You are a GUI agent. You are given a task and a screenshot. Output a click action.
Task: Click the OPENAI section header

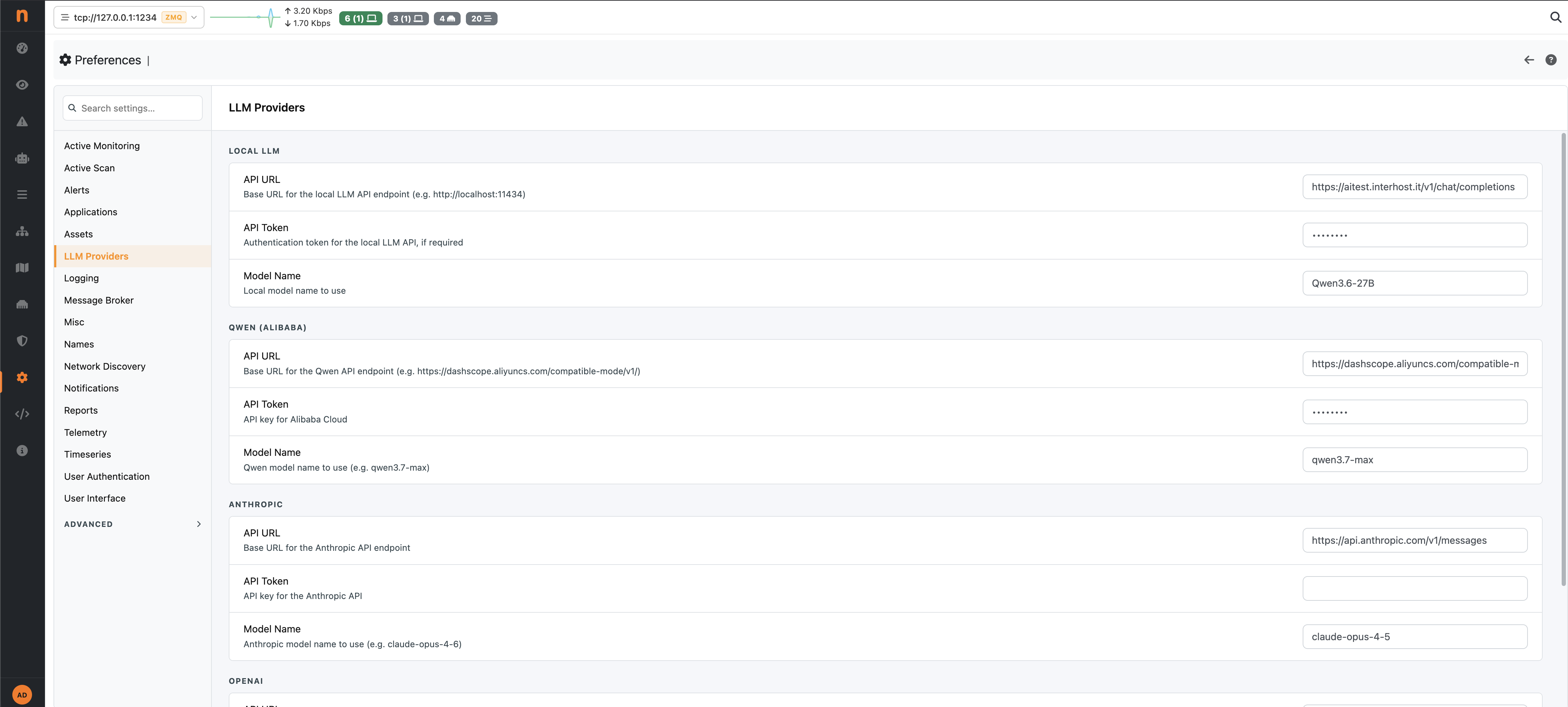[x=246, y=681]
